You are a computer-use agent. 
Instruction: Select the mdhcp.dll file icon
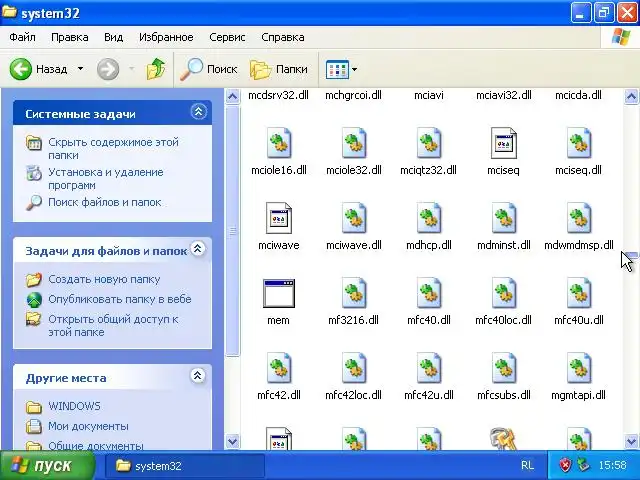tap(429, 218)
